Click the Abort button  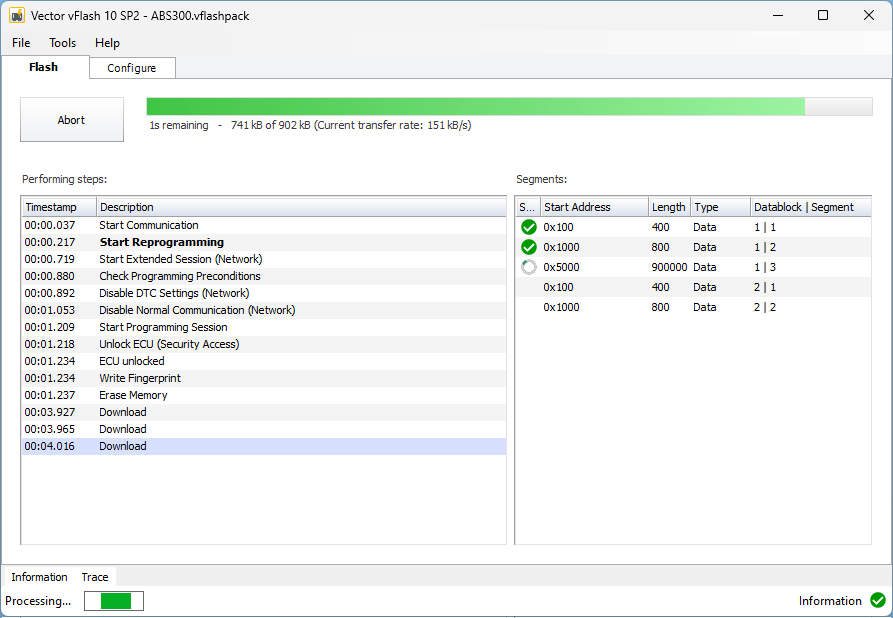tap(72, 120)
